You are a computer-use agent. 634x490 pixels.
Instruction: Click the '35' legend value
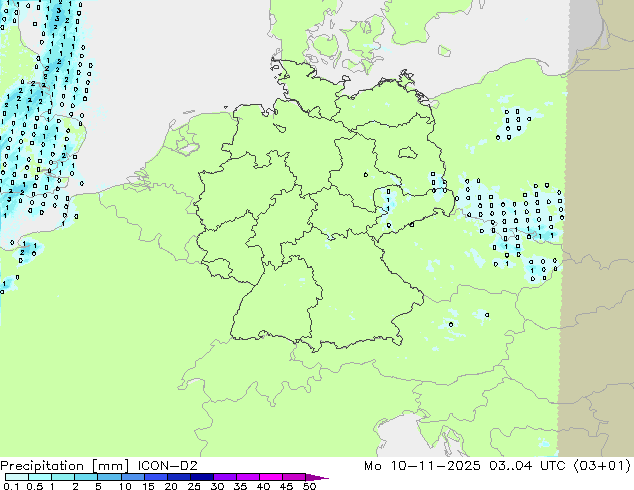(240, 486)
